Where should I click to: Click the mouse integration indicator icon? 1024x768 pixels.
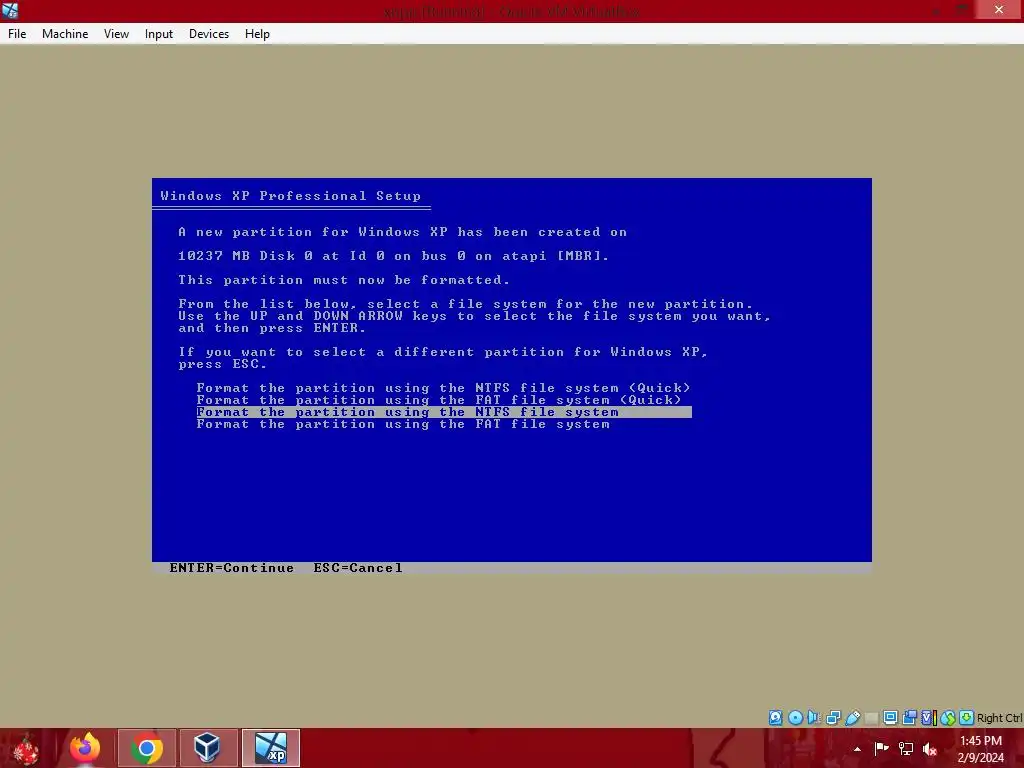pyautogui.click(x=948, y=718)
